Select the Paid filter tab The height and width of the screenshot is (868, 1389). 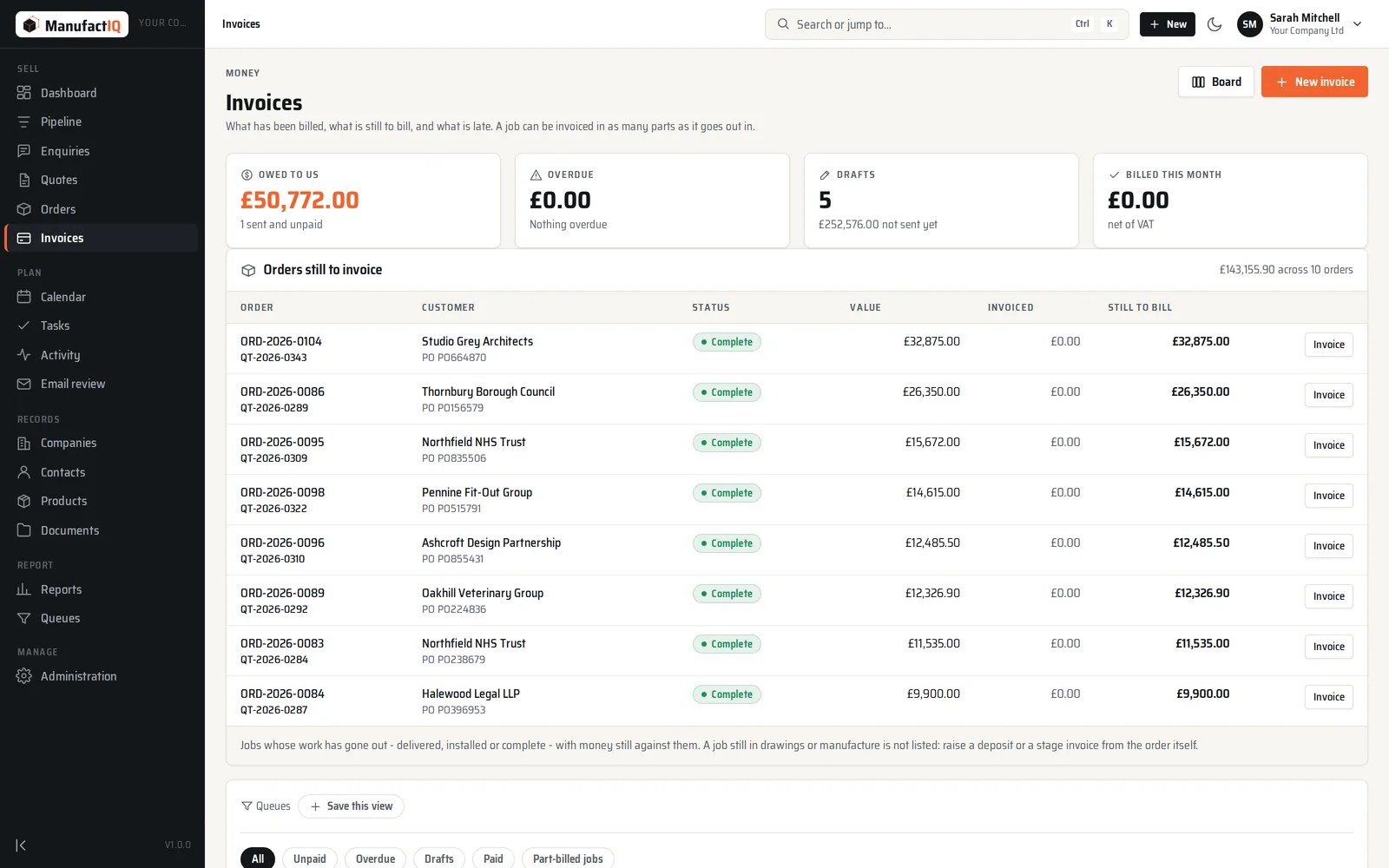coord(493,858)
